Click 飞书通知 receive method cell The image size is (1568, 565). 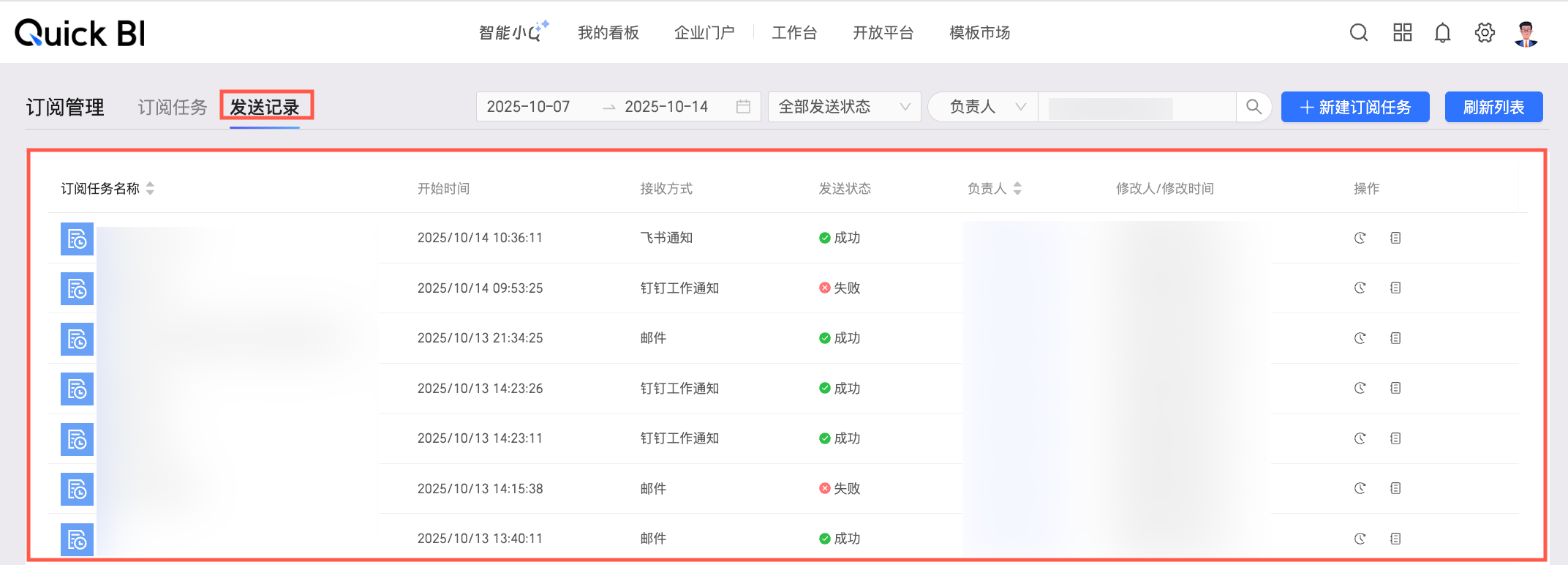pos(666,238)
